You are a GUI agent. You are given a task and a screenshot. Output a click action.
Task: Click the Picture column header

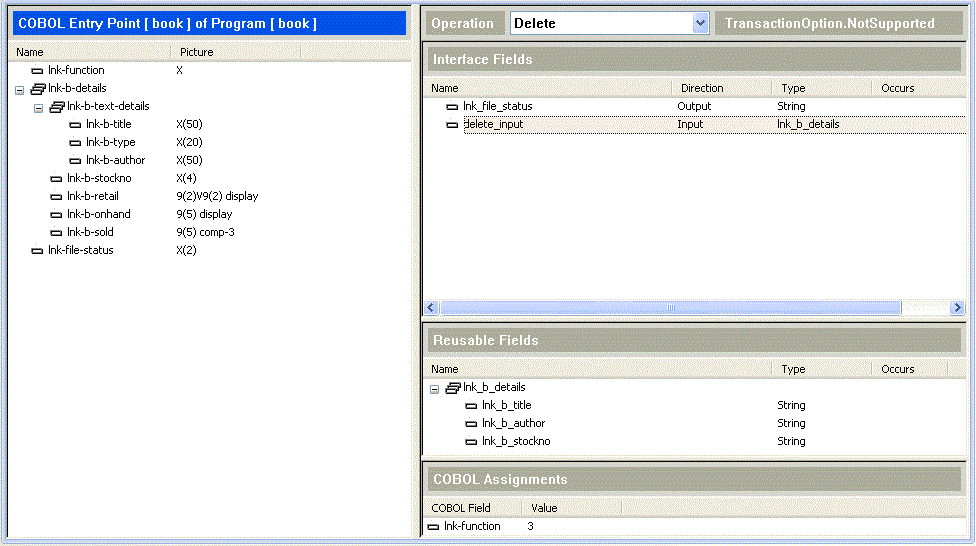197,52
